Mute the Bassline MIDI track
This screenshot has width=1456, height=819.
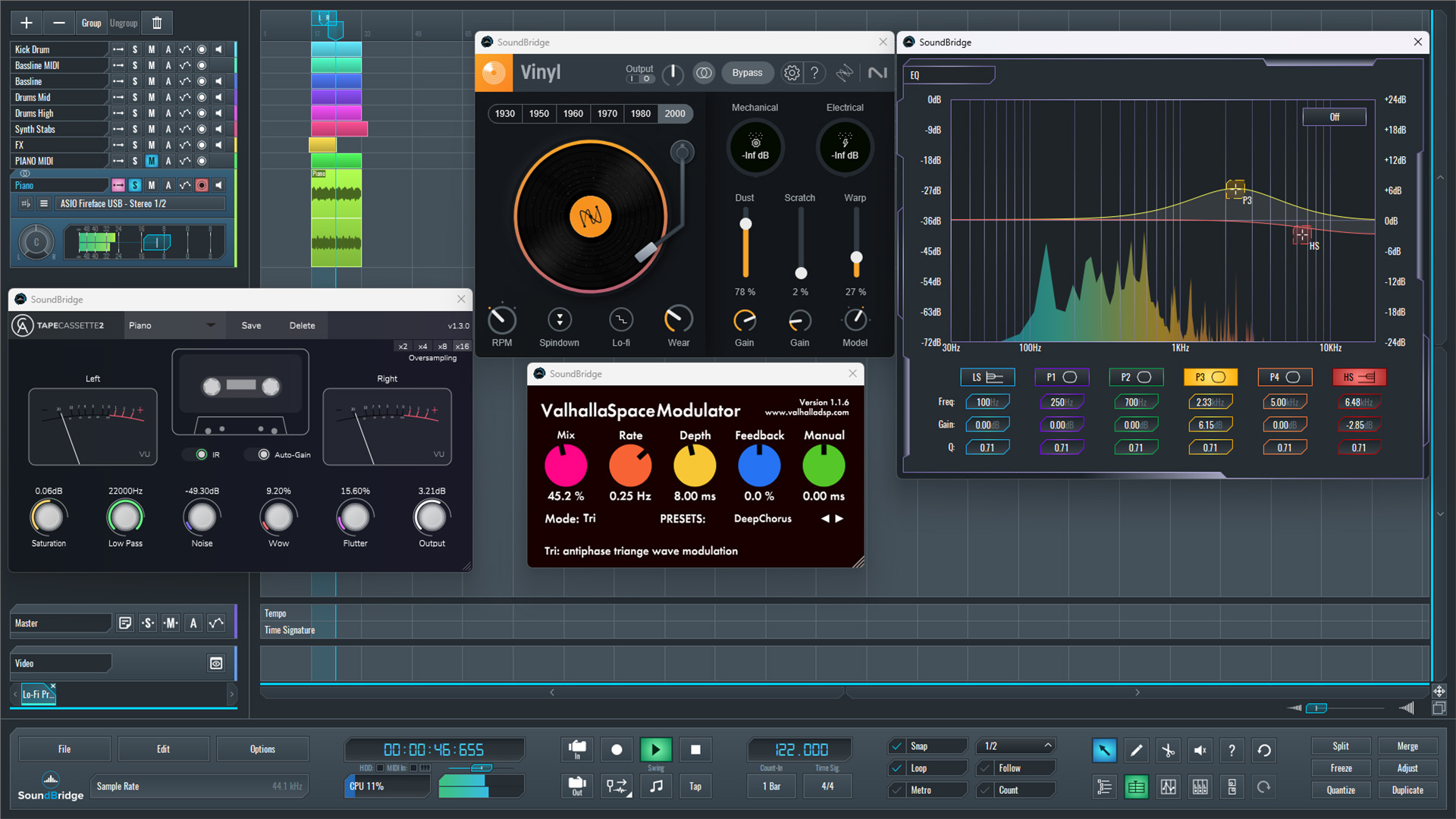point(152,65)
